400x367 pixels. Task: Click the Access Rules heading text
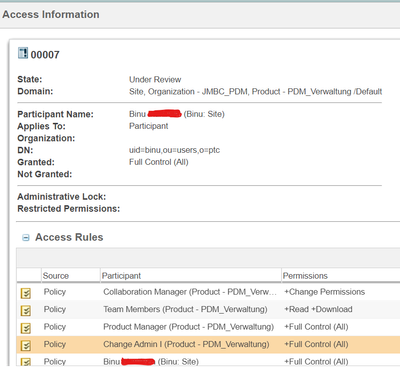coord(69,237)
